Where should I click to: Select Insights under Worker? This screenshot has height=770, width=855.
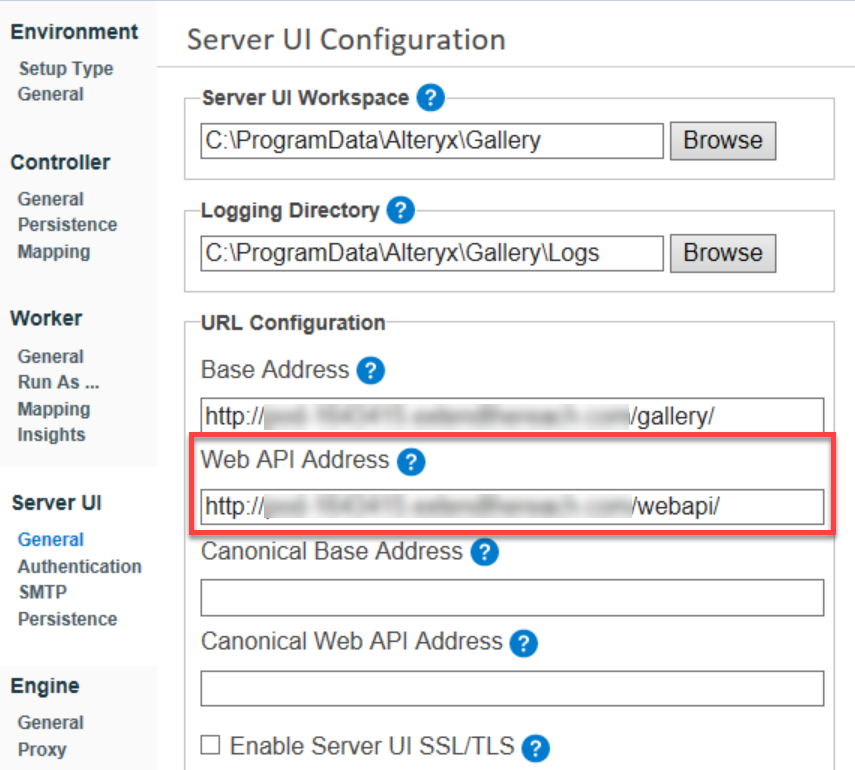pyautogui.click(x=51, y=434)
